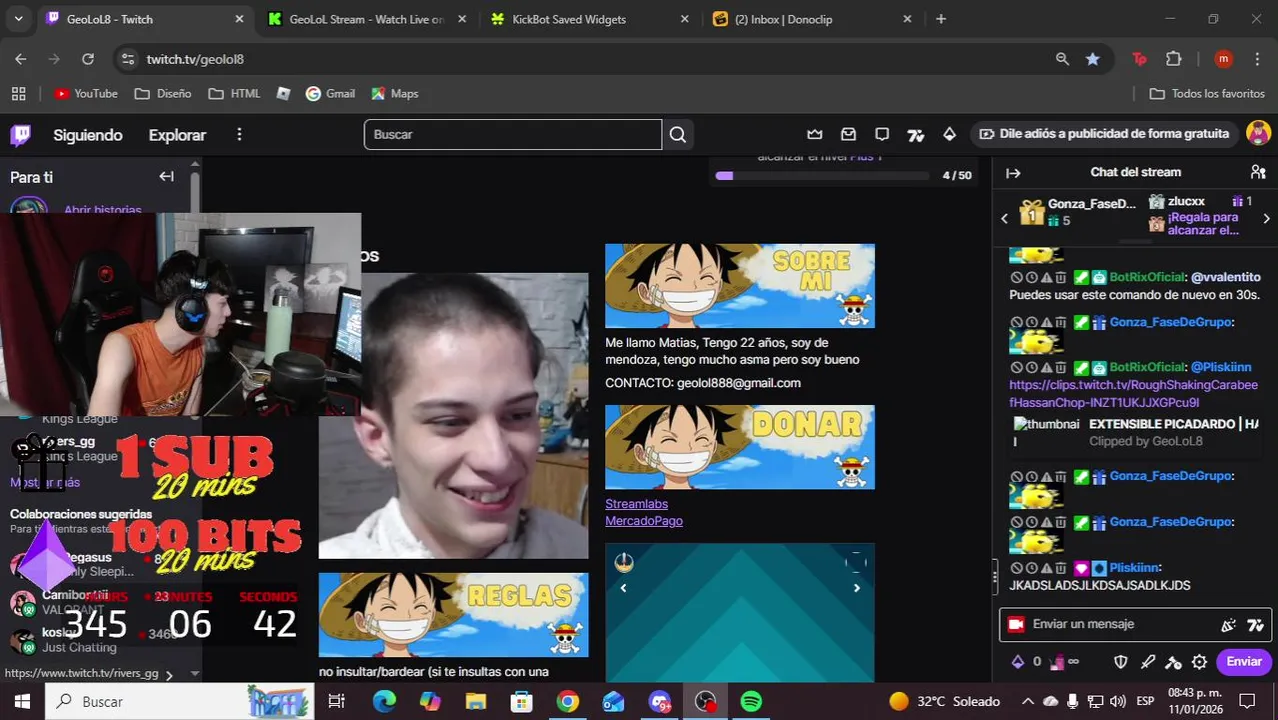Expand the chat leaderboard drag handle
This screenshot has width=1278, height=720.
point(1135,242)
